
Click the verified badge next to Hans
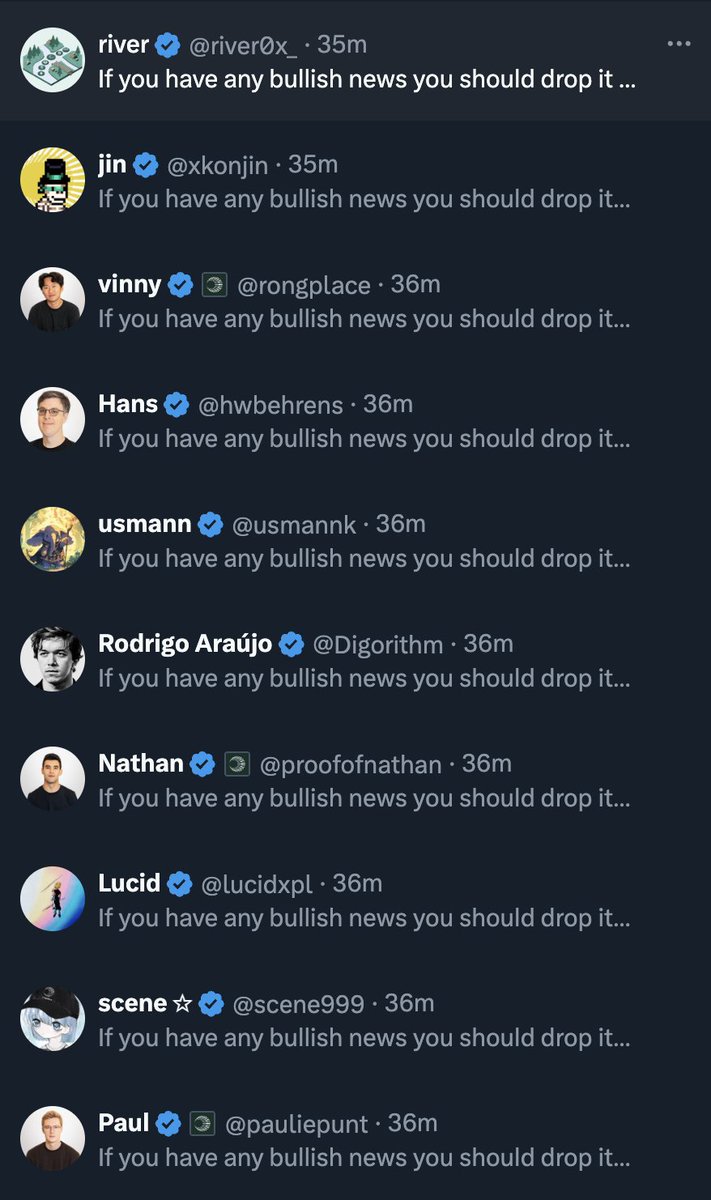tap(177, 405)
